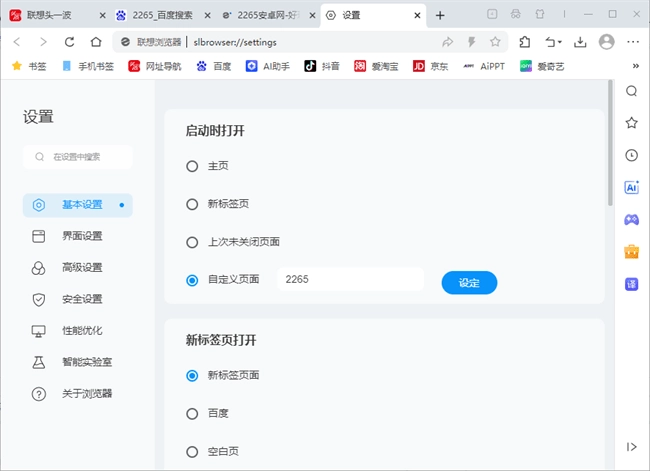The height and width of the screenshot is (471, 650).
Task: Click the home button in navigation bar
Action: point(96,42)
